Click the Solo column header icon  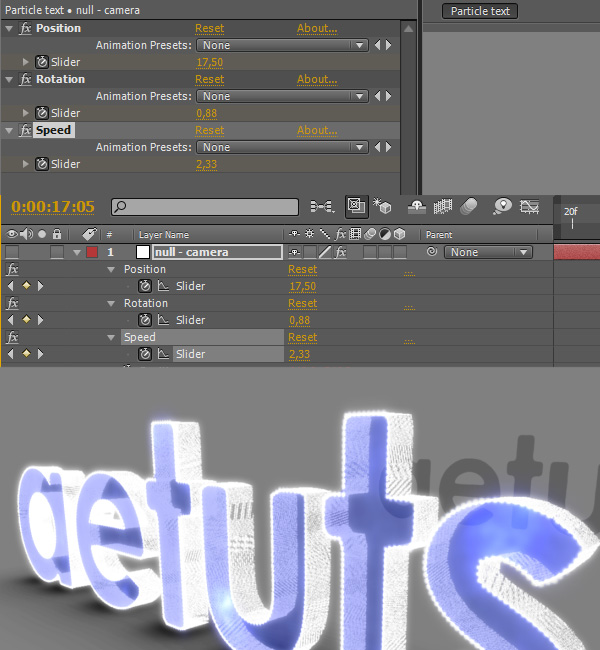(x=42, y=234)
